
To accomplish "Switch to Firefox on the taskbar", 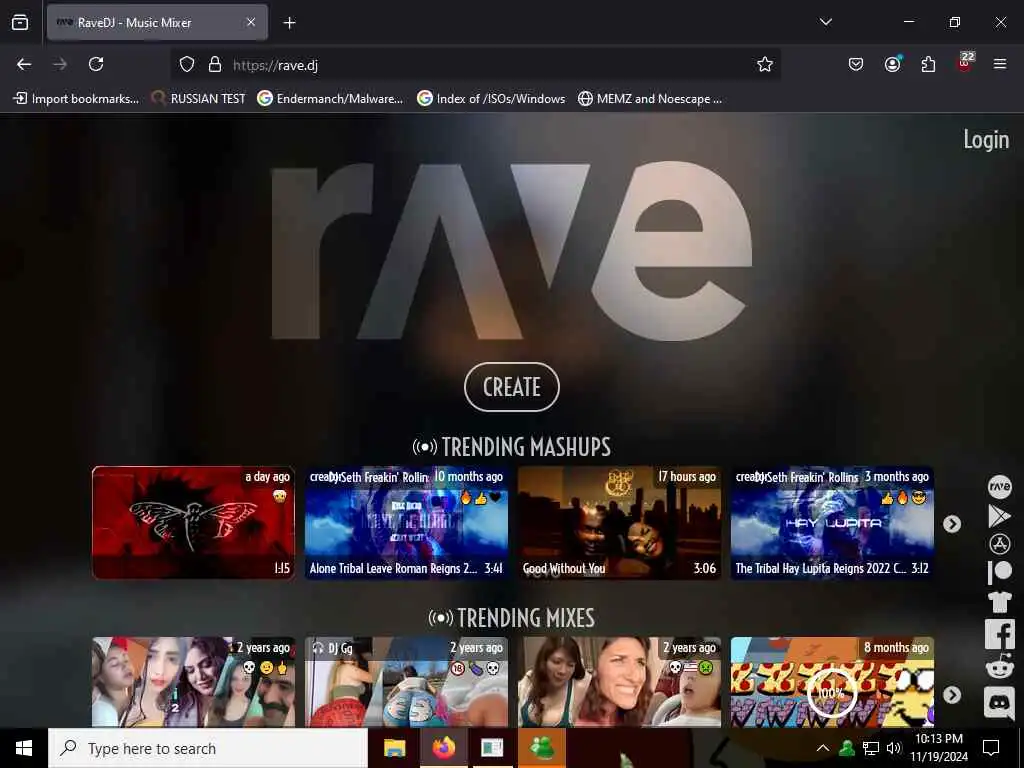I will 443,748.
